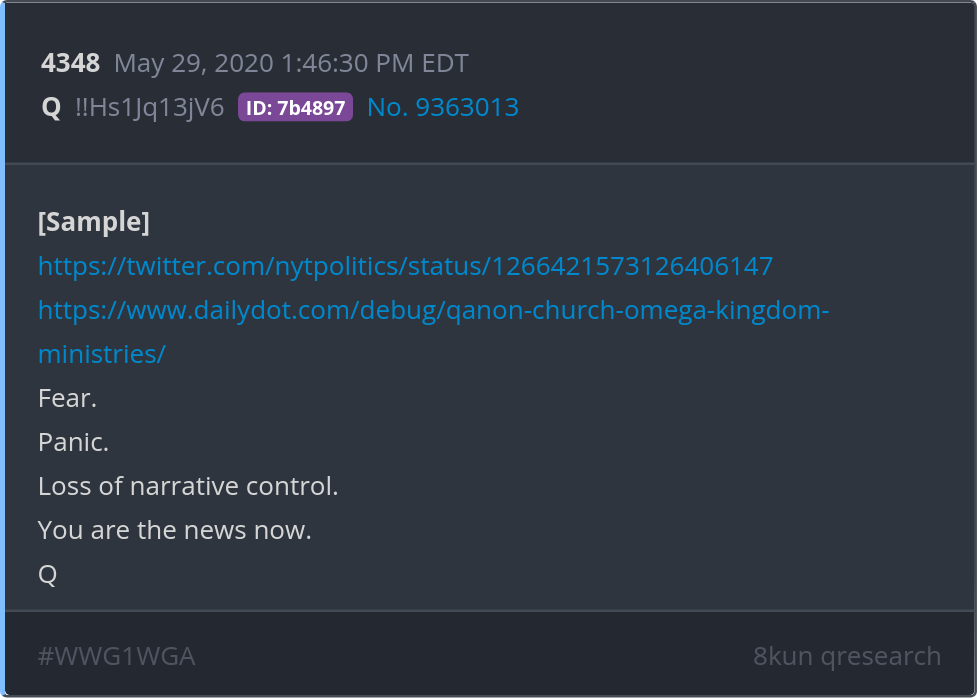978x698 pixels.
Task: Click the #WWG1WGA hashtag in footer
Action: [117, 656]
